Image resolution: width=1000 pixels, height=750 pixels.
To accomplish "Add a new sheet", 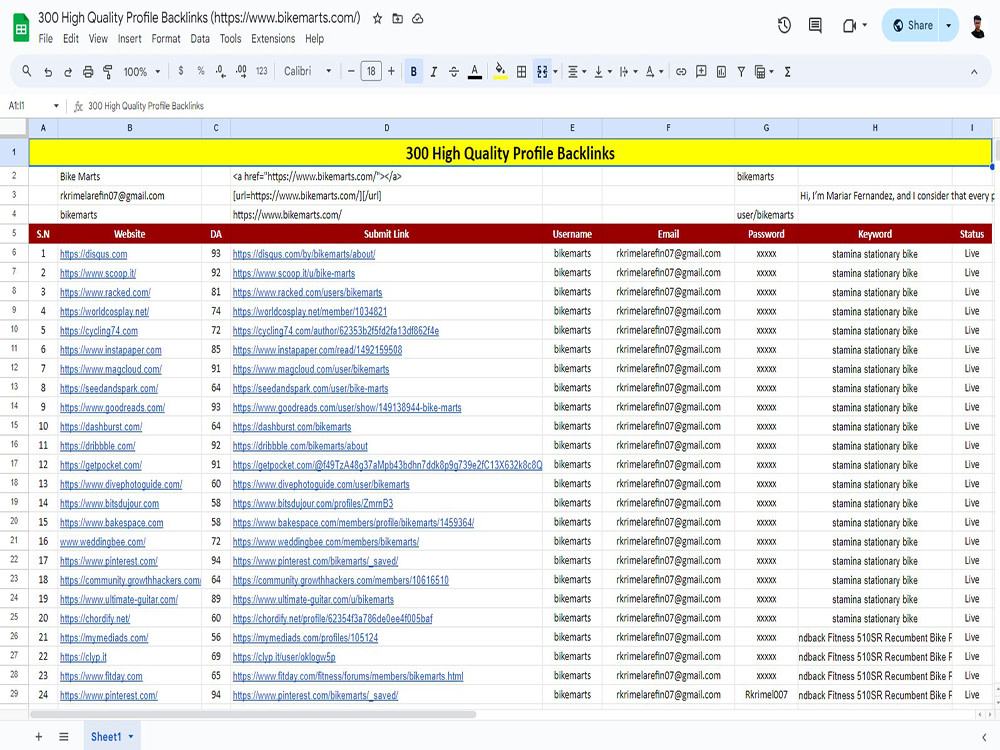I will pyautogui.click(x=39, y=737).
